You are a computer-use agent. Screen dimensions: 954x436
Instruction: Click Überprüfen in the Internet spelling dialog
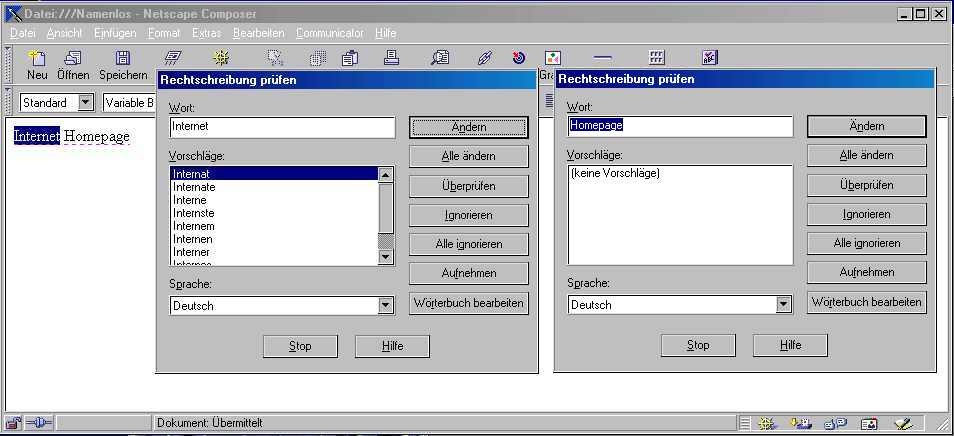point(468,186)
